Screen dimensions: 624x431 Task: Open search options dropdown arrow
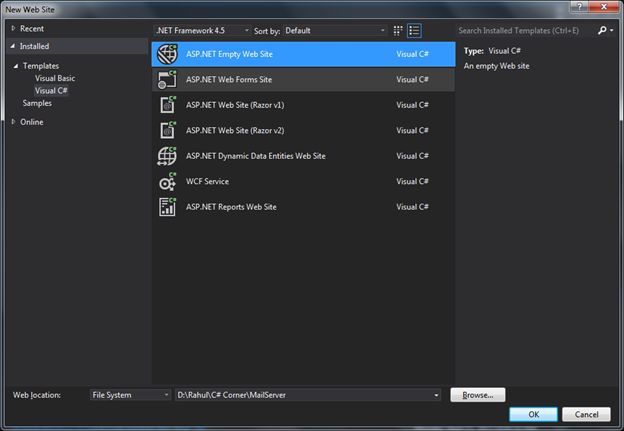tap(612, 30)
